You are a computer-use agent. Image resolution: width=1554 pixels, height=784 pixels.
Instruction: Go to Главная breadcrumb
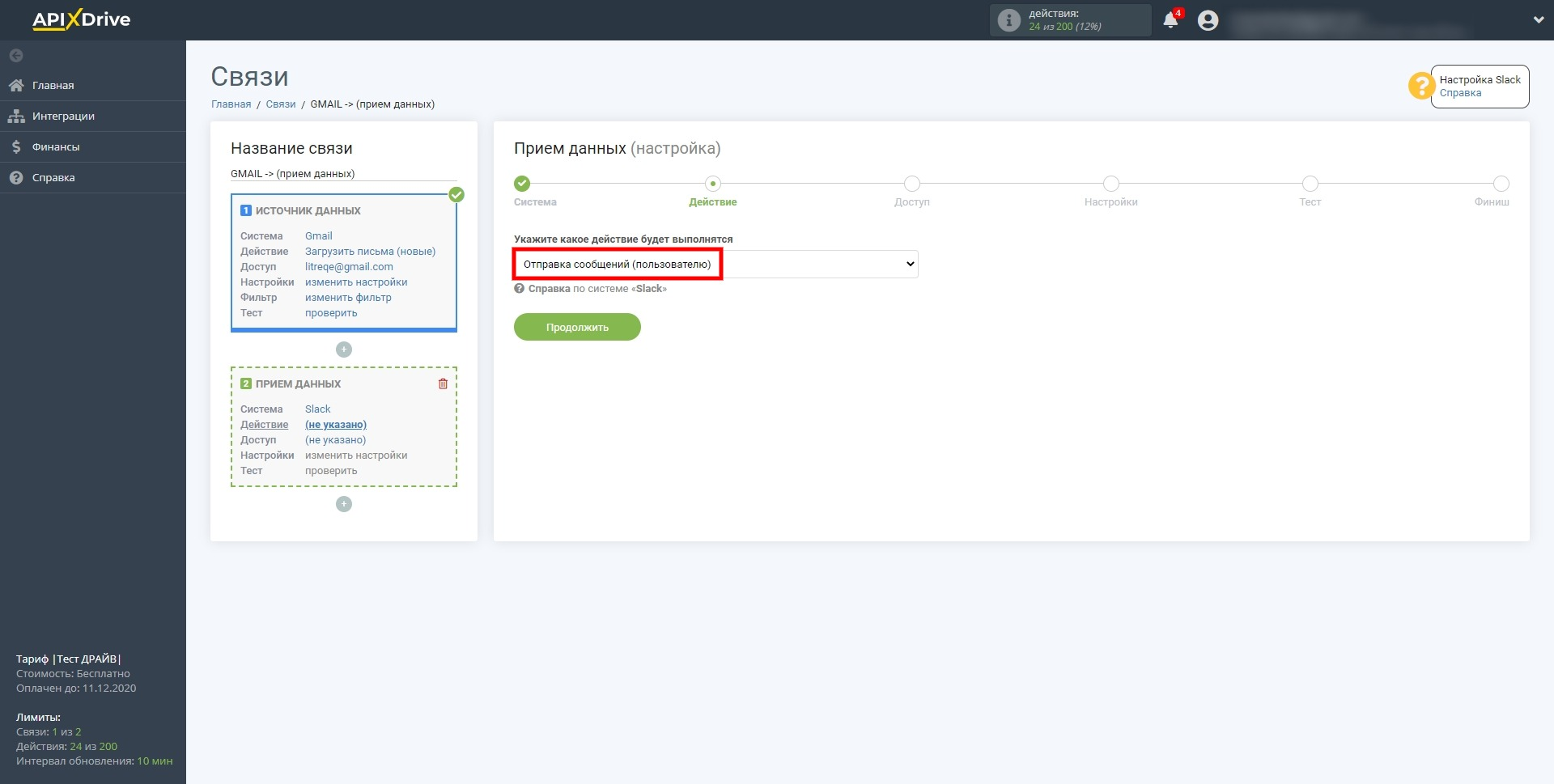tap(231, 104)
